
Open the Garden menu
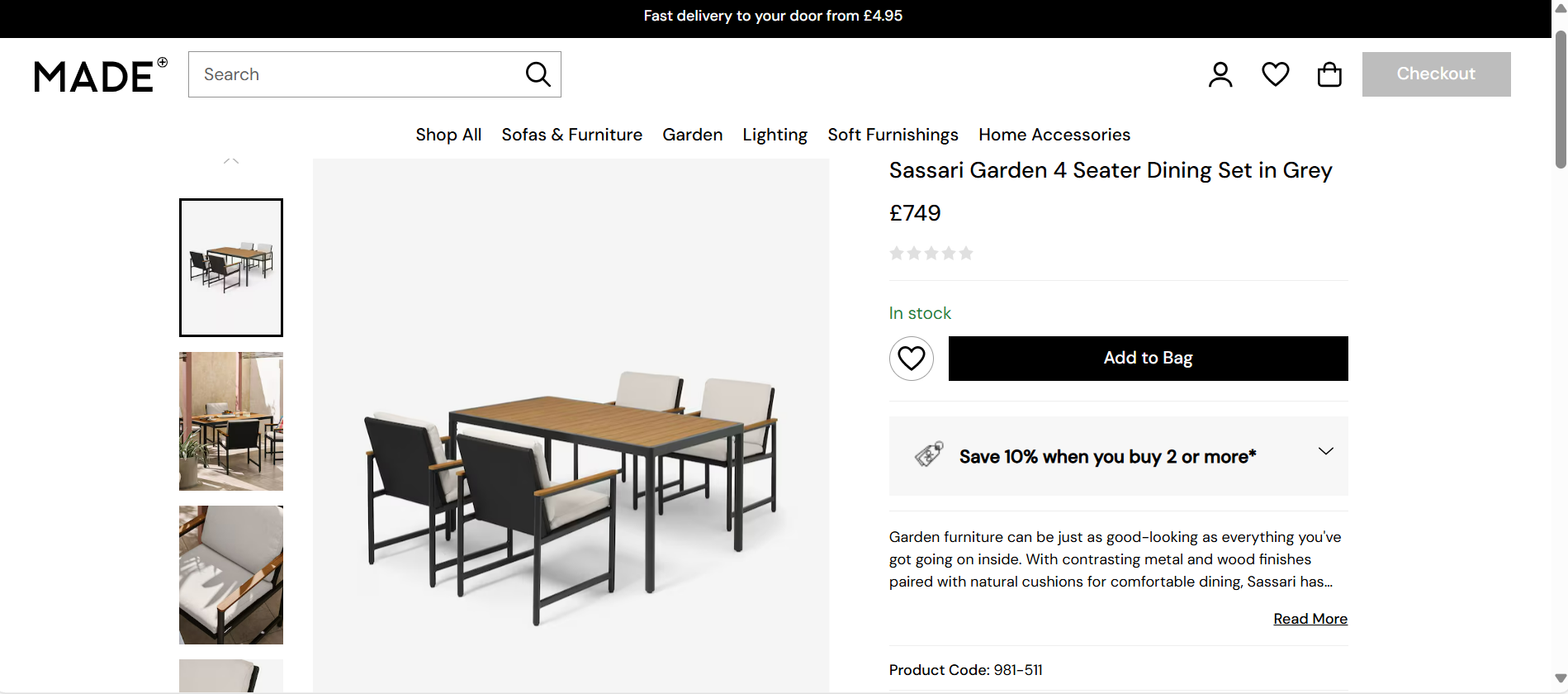(693, 135)
